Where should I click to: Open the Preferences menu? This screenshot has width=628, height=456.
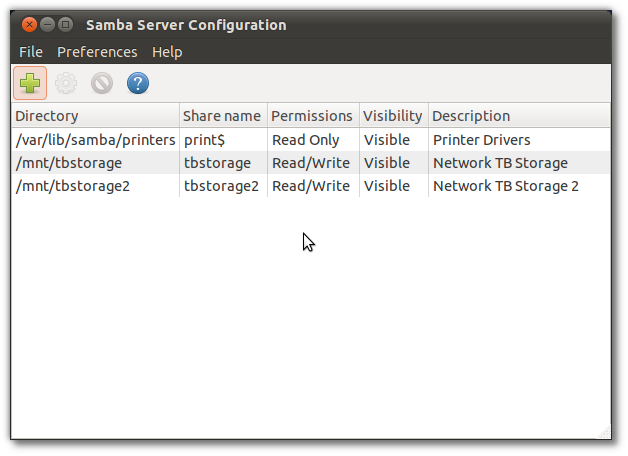coord(97,52)
